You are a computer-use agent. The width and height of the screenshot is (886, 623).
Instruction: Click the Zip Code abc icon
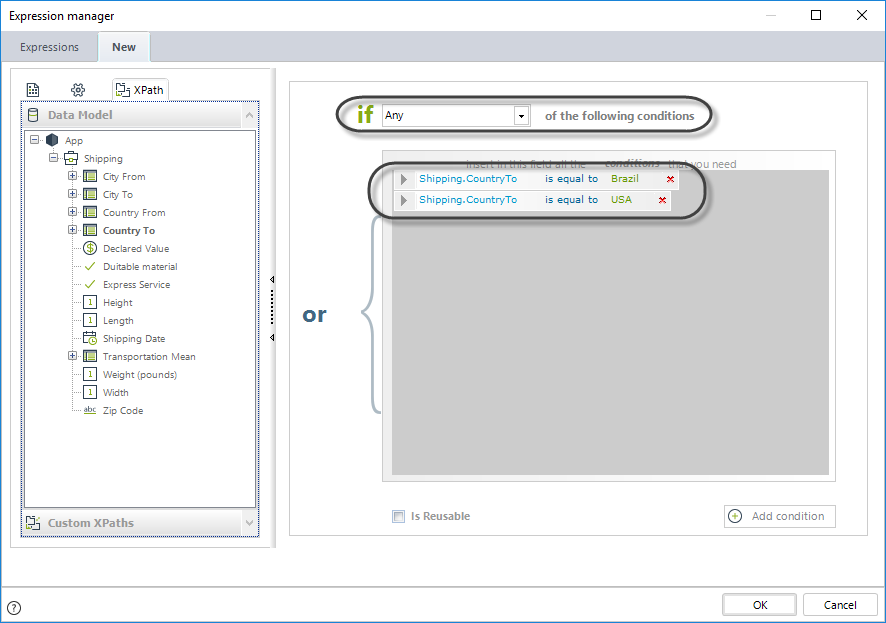point(90,410)
